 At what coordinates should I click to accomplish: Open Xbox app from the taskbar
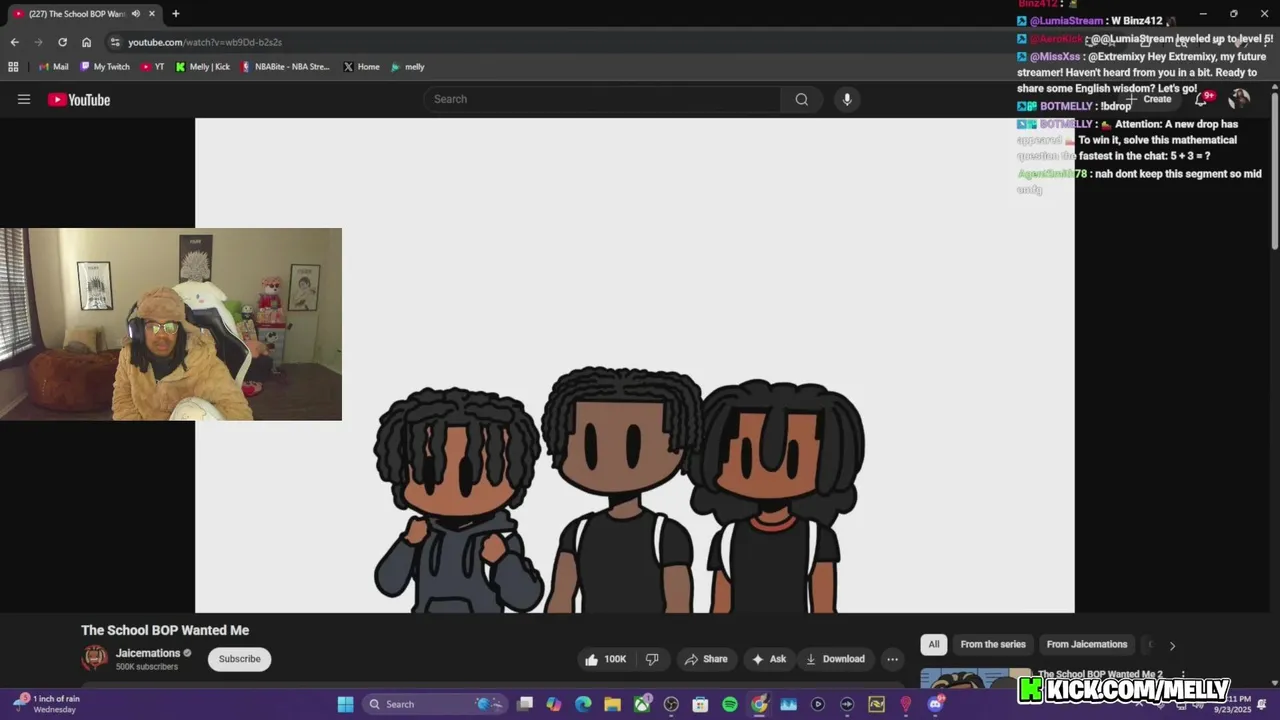(x=641, y=704)
